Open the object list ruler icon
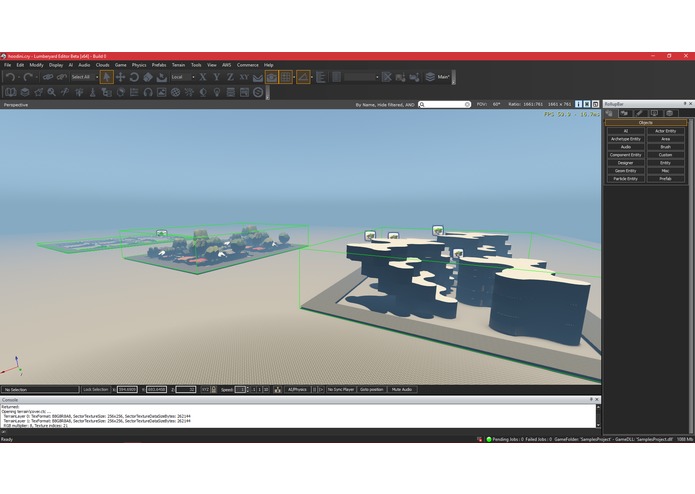This screenshot has height=494, width=695. coord(320,77)
